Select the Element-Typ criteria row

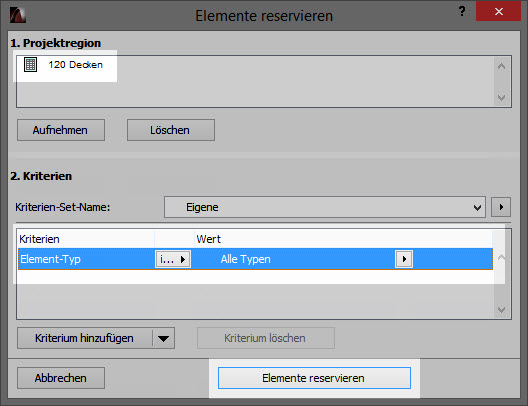pyautogui.click(x=256, y=259)
